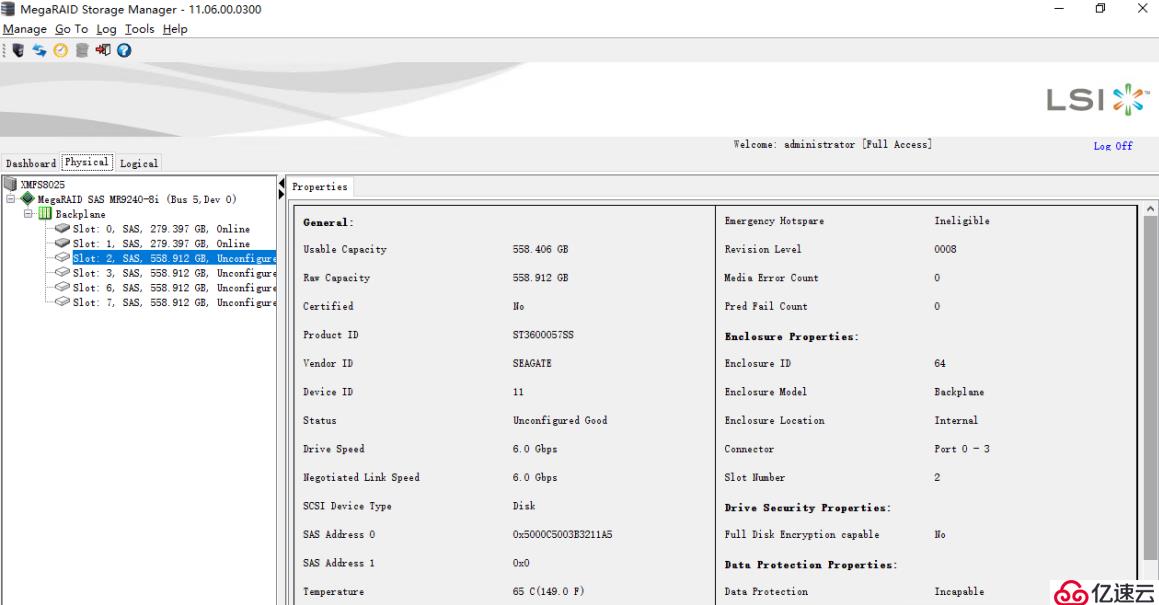Open the Go To menu

(71, 29)
